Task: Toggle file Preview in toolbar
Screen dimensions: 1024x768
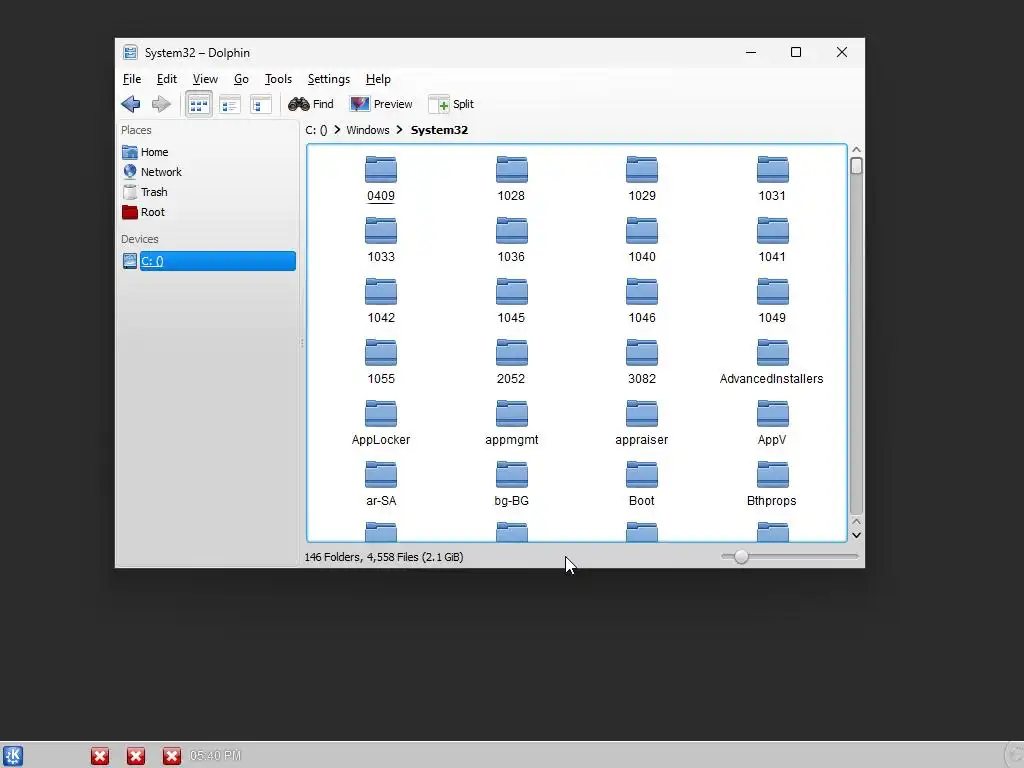Action: pyautogui.click(x=381, y=104)
